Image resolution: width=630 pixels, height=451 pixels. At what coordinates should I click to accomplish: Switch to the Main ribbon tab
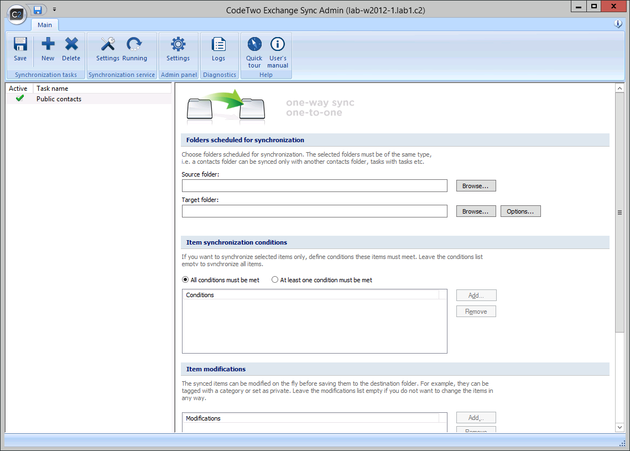(45, 25)
